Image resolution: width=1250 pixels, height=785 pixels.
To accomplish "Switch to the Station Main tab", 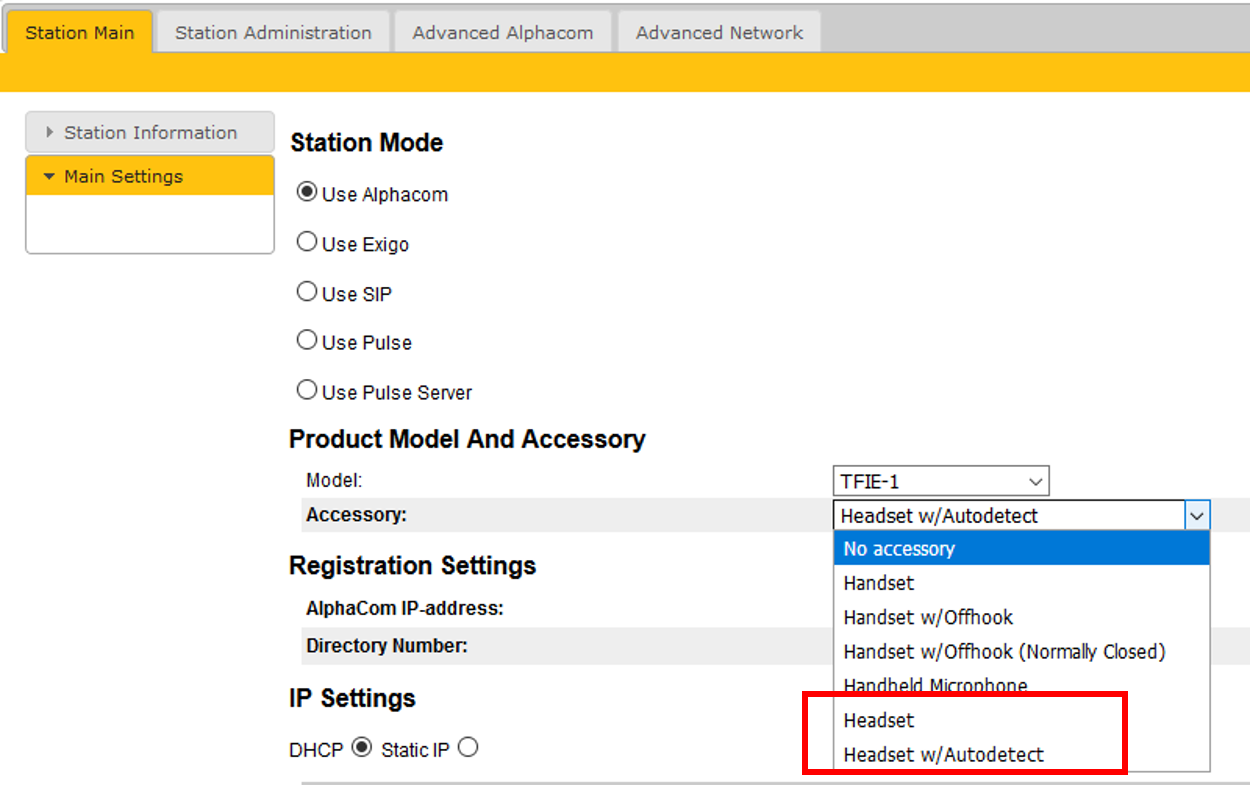I will point(79,33).
